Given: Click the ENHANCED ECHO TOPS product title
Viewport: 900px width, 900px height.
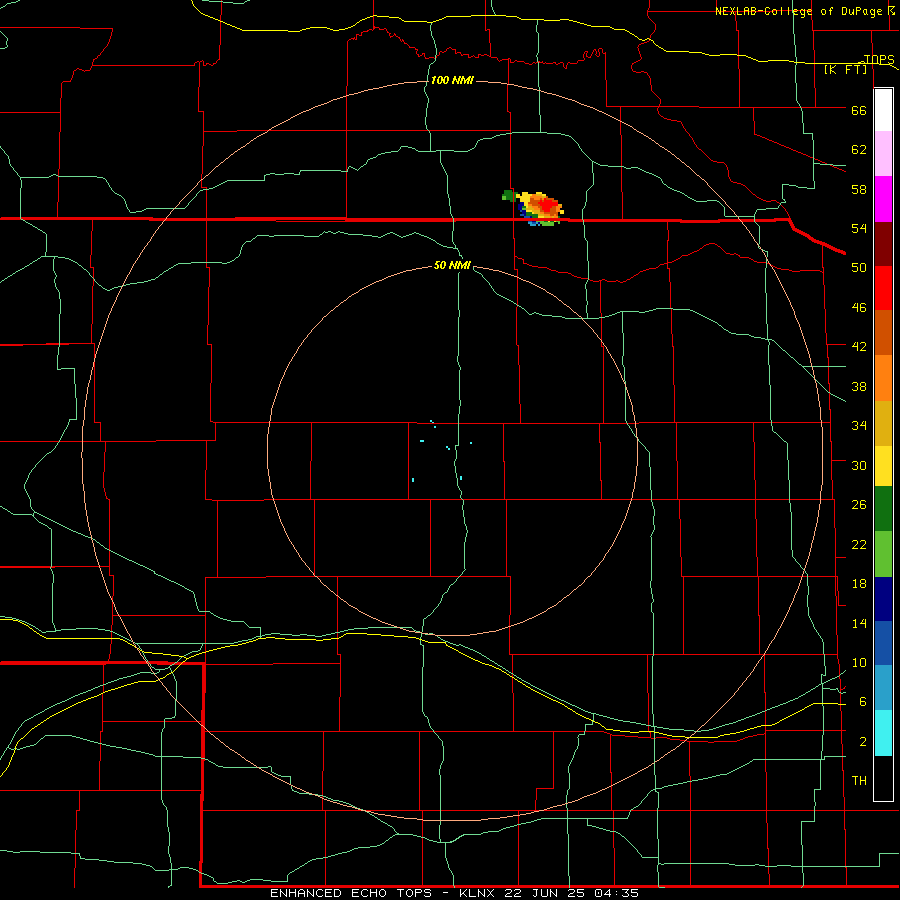Looking at the screenshot, I should click(x=351, y=893).
